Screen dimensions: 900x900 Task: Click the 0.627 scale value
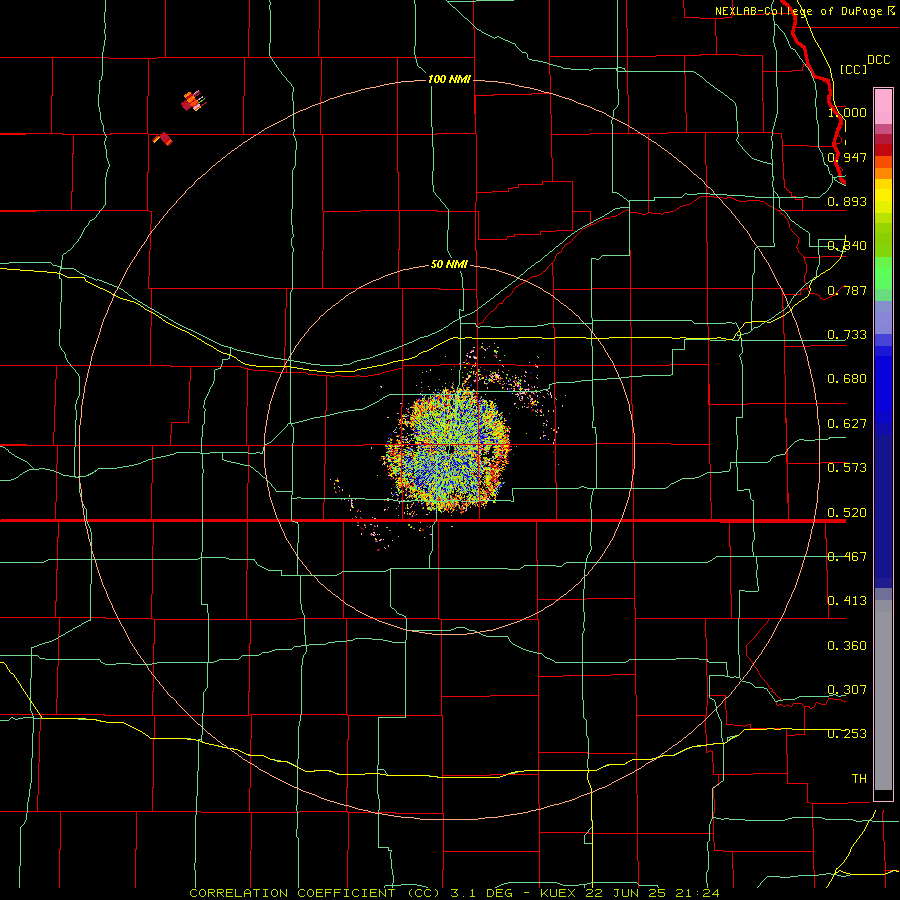pyautogui.click(x=847, y=424)
